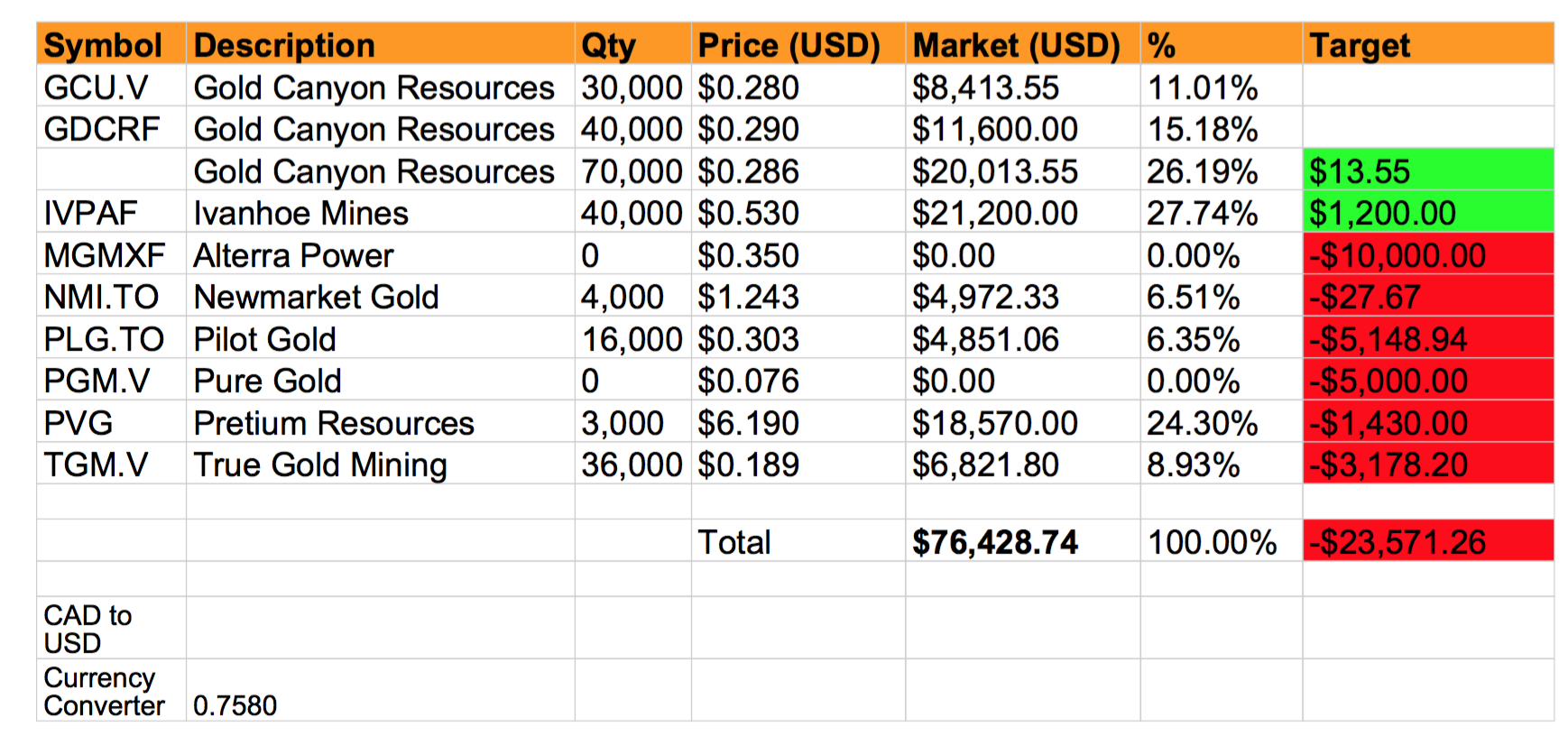Click the PLG.TO symbol cell
Image resolution: width=1568 pixels, height=736 pixels.
coord(111,337)
